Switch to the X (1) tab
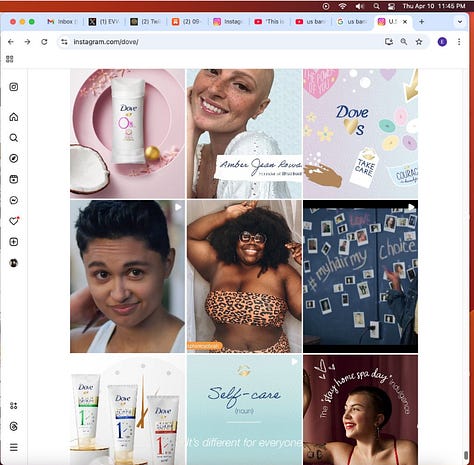 point(104,22)
